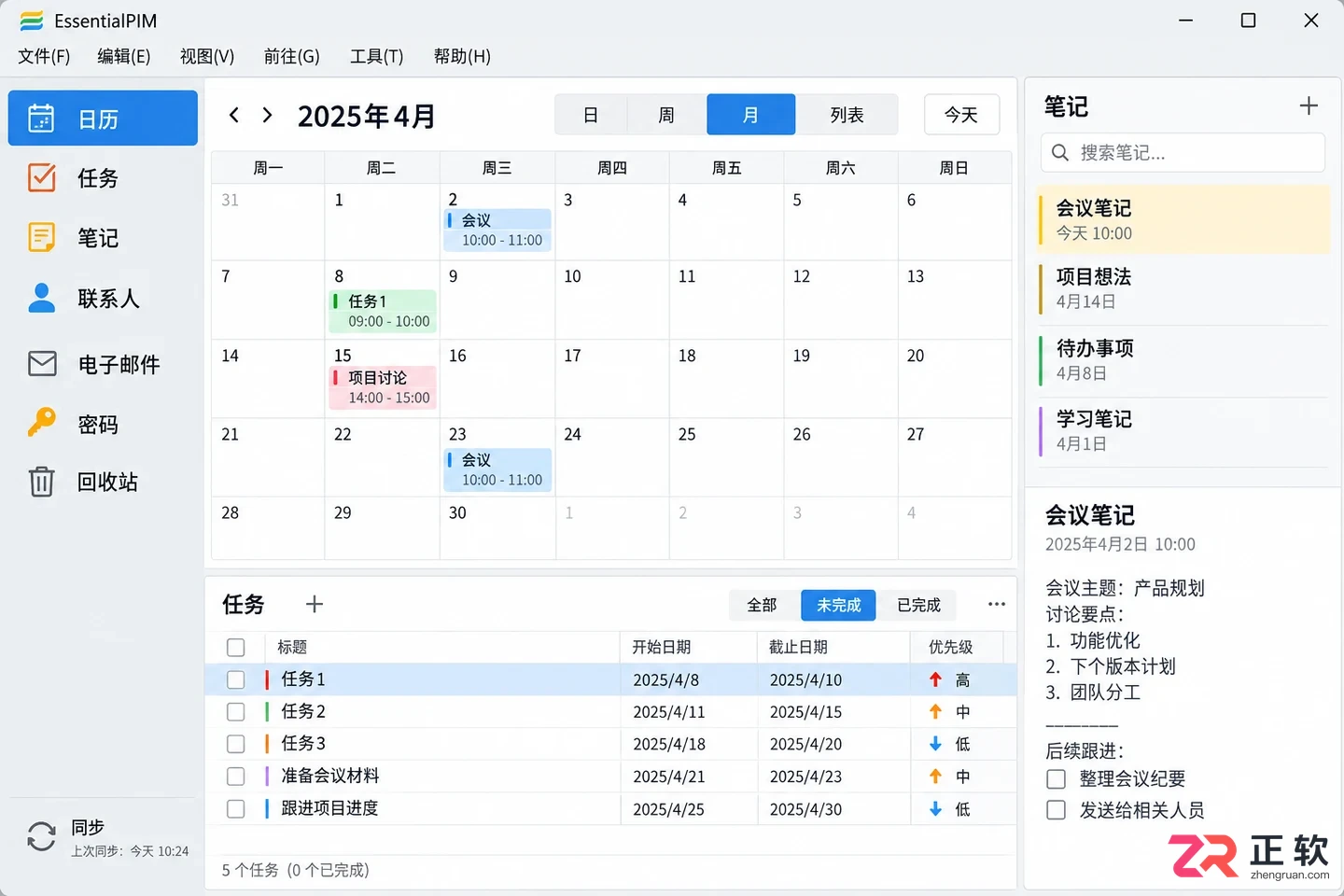
Task: Click medium priority arrow for 准备会议材料
Action: click(x=935, y=776)
